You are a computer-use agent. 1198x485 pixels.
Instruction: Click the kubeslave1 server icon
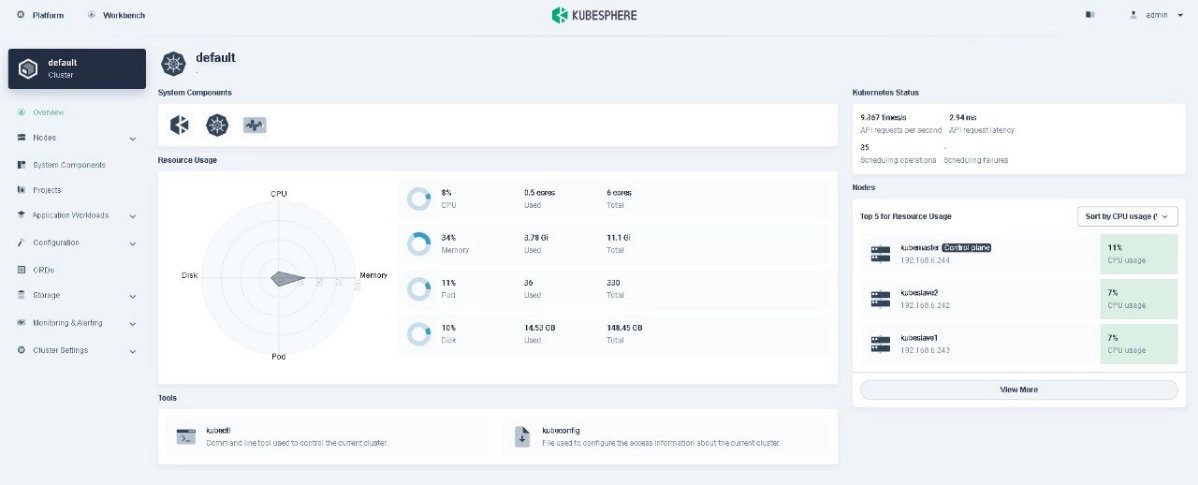[x=881, y=344]
